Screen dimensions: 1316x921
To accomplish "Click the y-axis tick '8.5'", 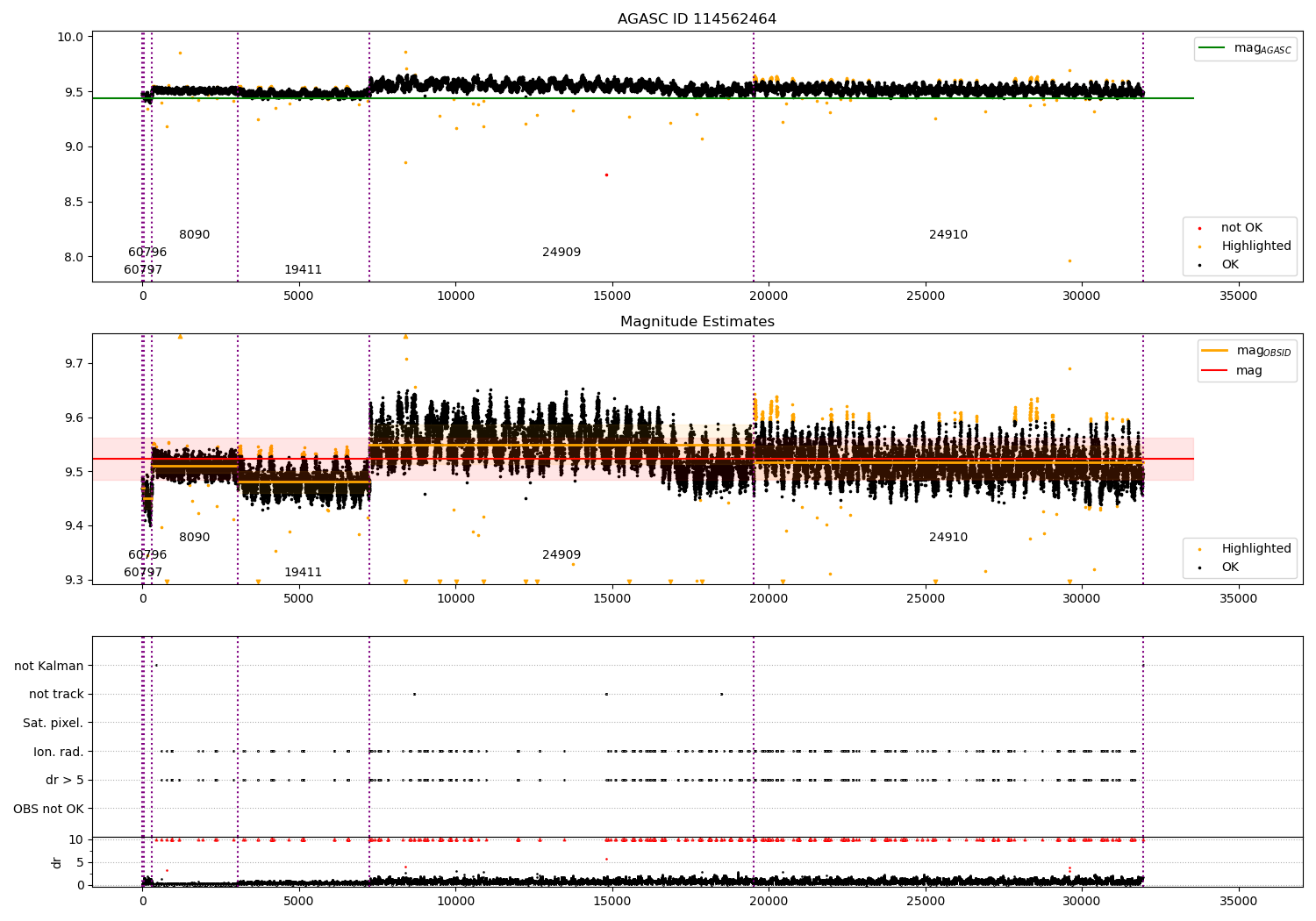I will (x=74, y=202).
